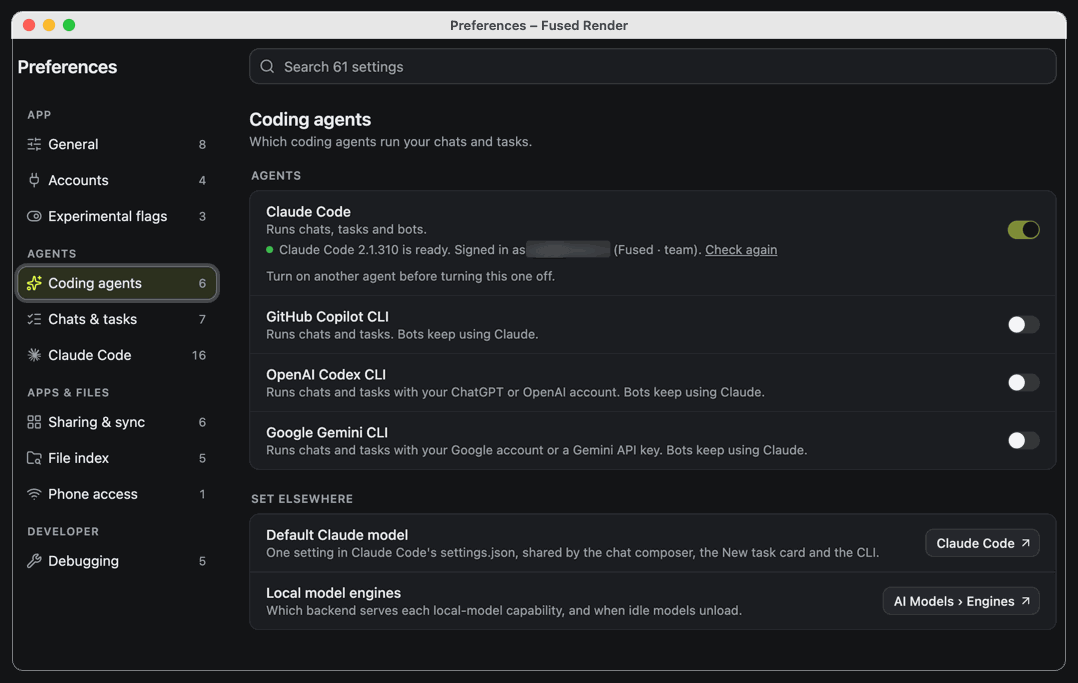Open AI Models › Engines button
The image size is (1078, 683).
pos(960,600)
